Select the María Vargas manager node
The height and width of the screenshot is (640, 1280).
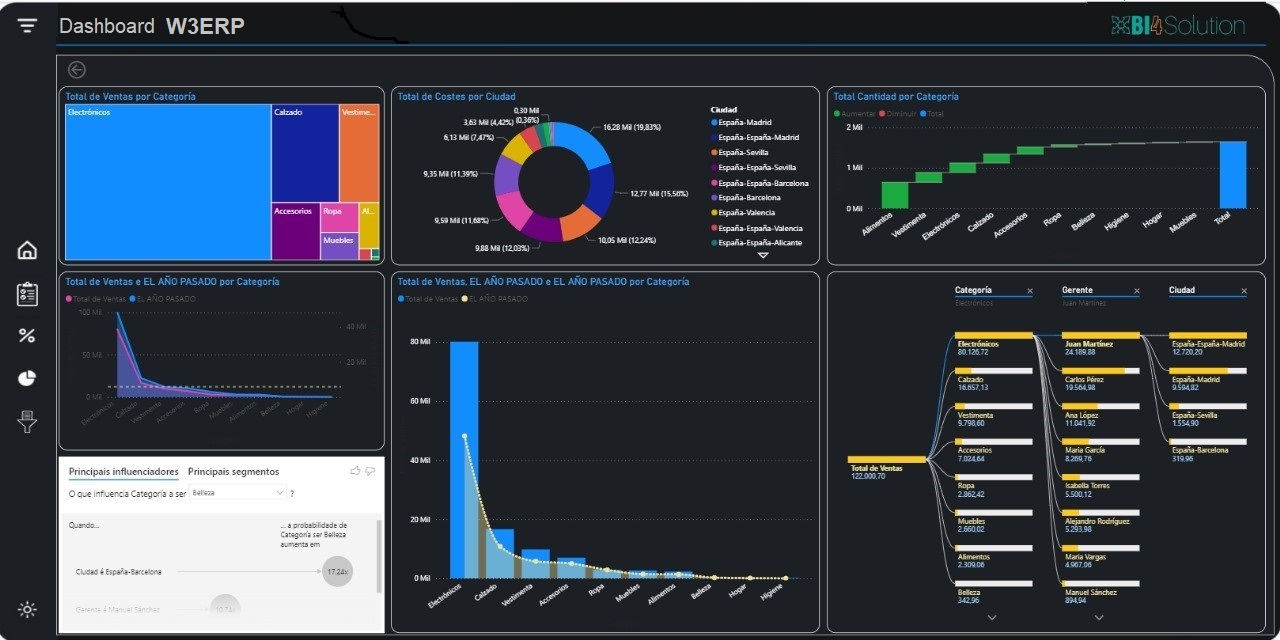tap(1100, 556)
